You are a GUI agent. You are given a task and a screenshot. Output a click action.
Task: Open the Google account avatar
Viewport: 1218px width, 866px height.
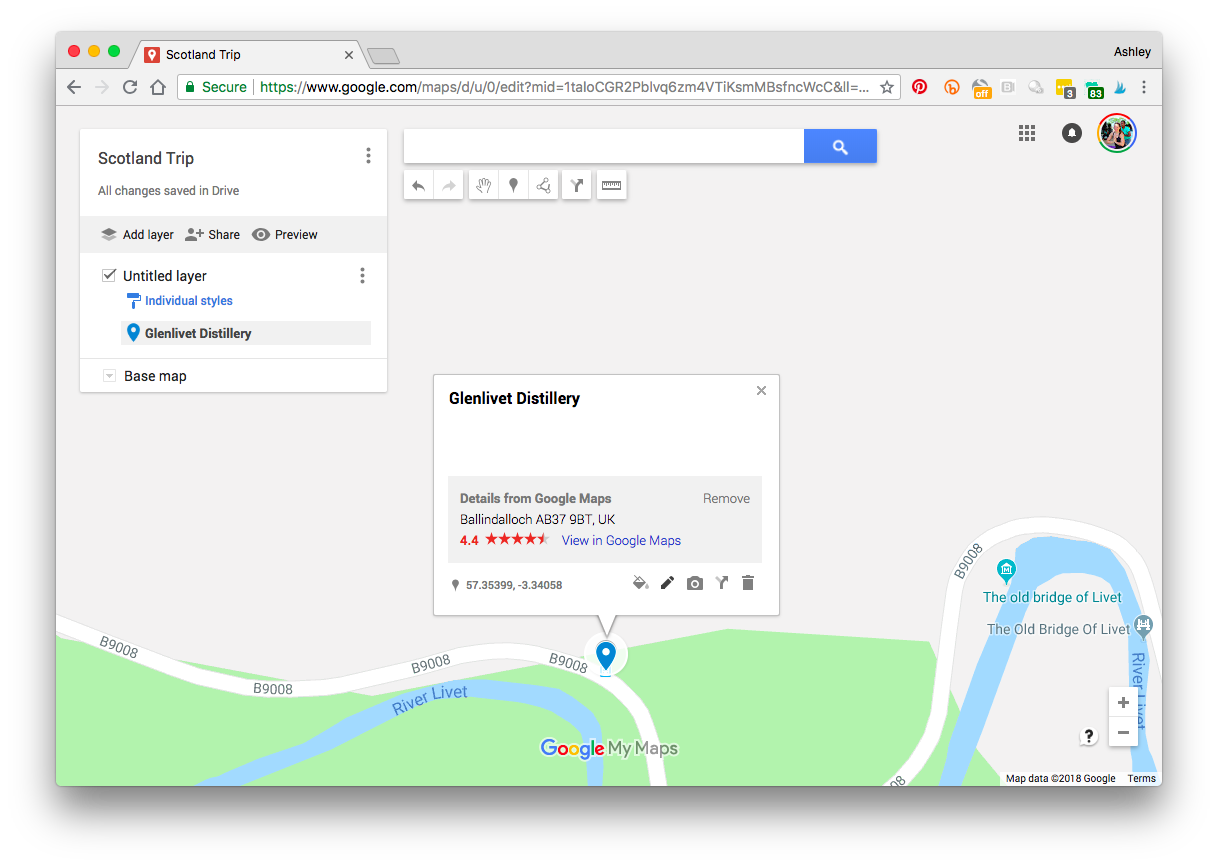point(1117,133)
